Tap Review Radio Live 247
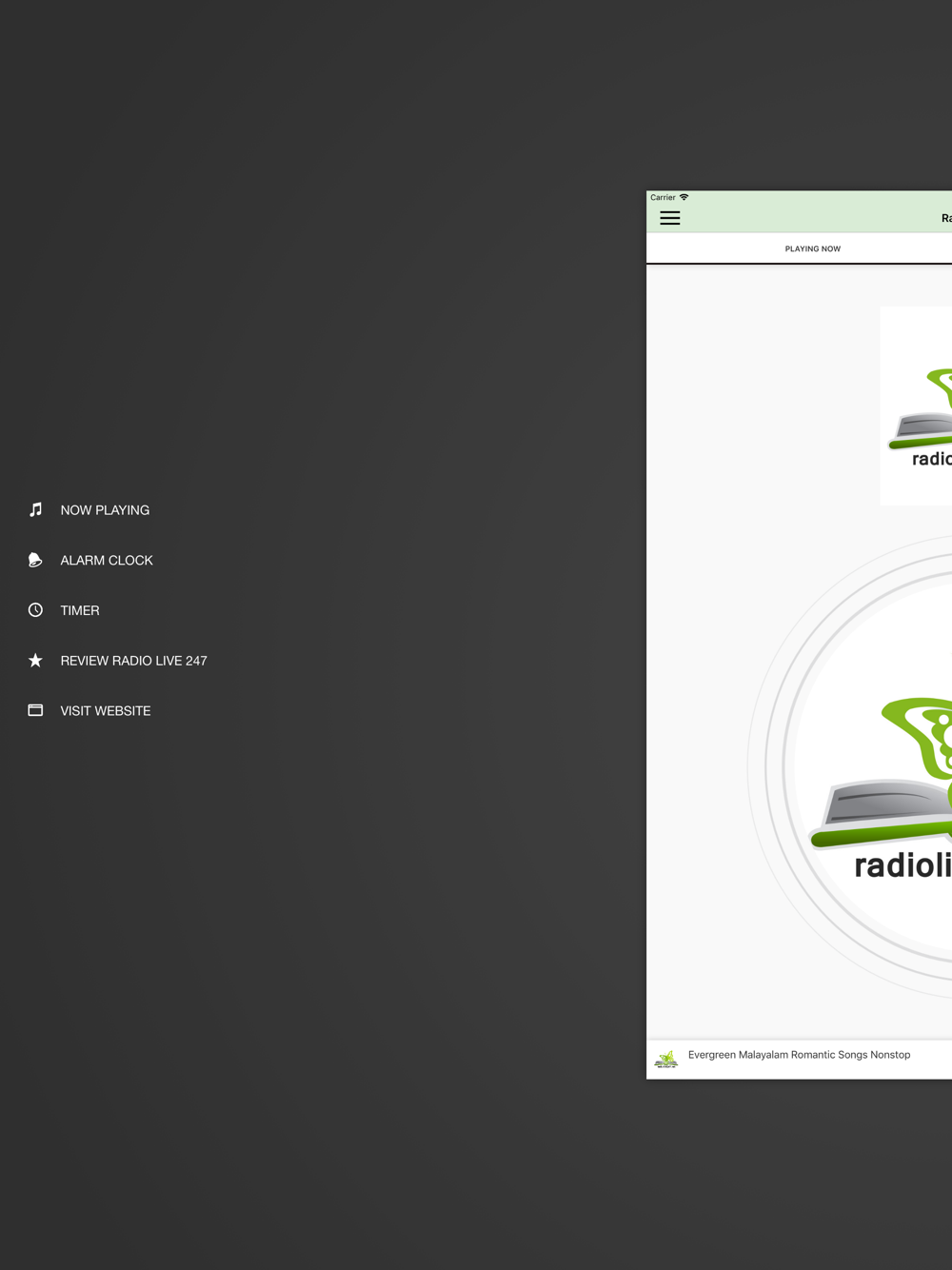952x1270 pixels. (133, 661)
